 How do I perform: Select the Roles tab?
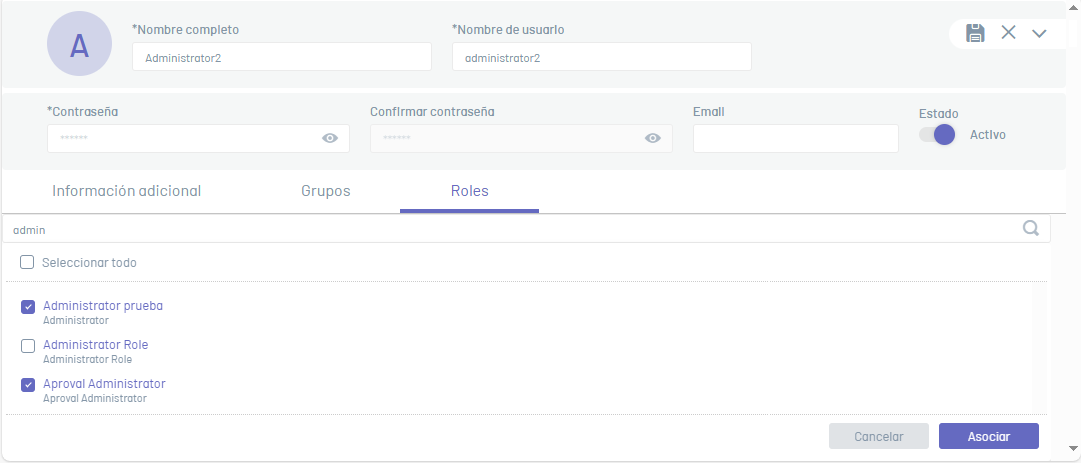469,191
